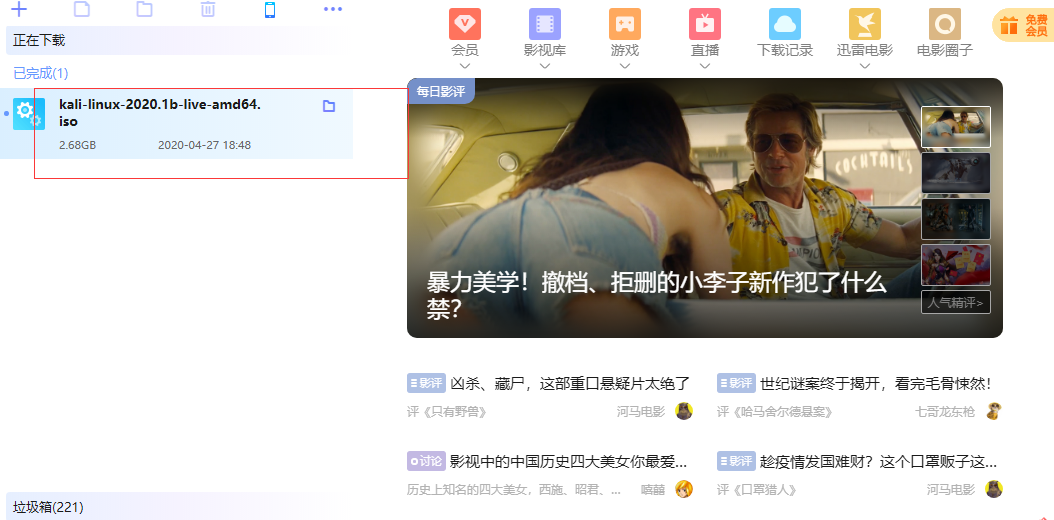The image size is (1054, 520).
Task: Click the 评《只有野兽》 subtitle
Action: click(x=447, y=412)
